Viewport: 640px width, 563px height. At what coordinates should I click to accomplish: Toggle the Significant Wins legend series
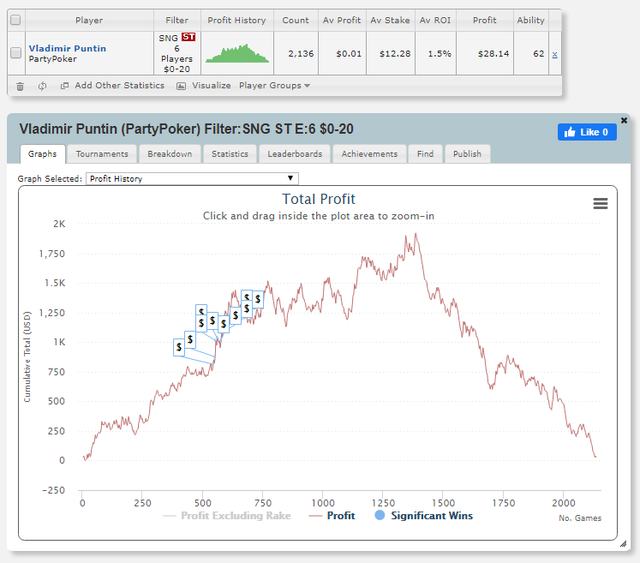(424, 516)
